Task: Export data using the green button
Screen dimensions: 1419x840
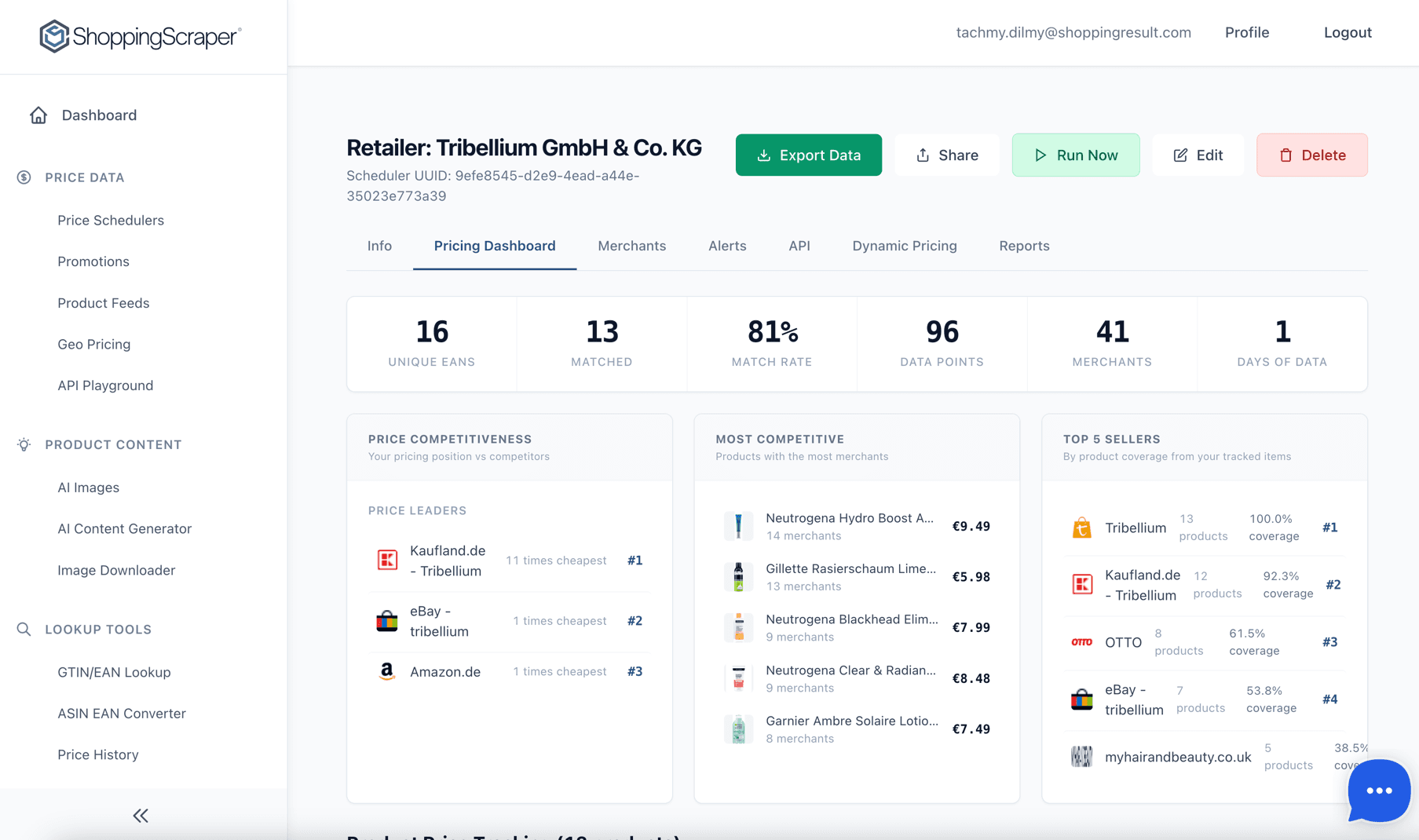Action: click(x=808, y=155)
